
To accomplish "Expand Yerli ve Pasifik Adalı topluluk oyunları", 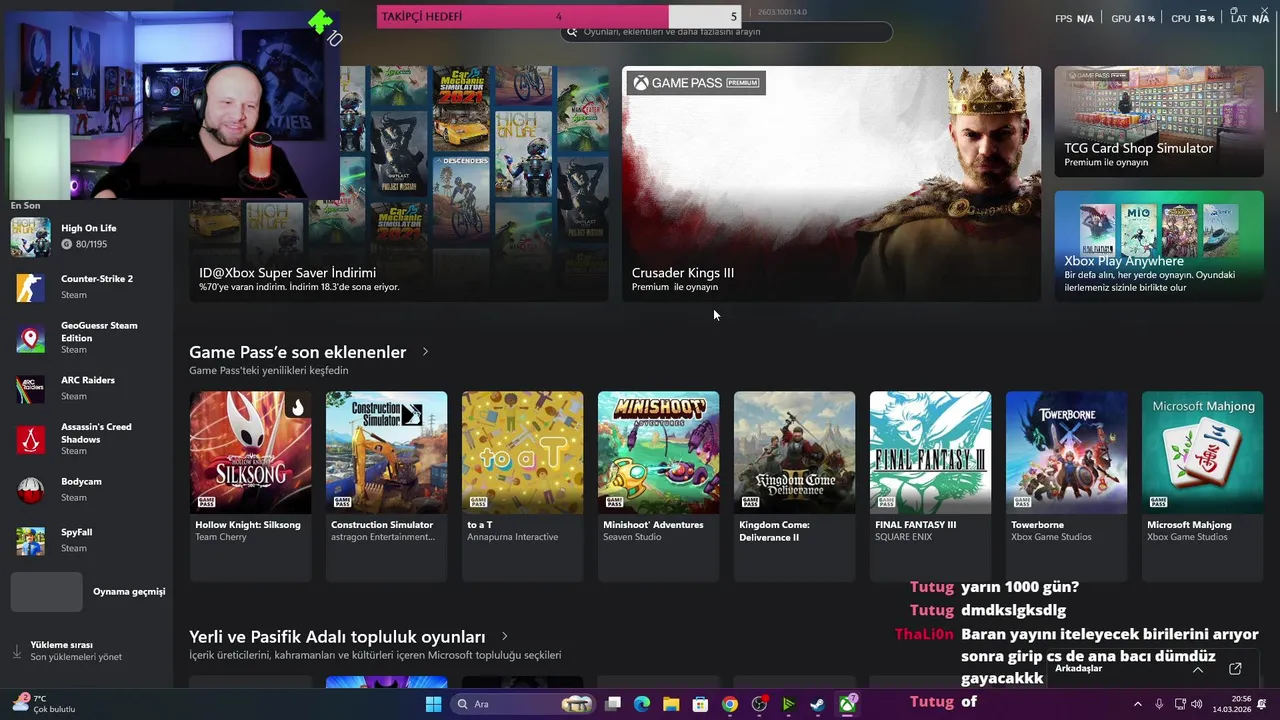I will click(x=504, y=636).
